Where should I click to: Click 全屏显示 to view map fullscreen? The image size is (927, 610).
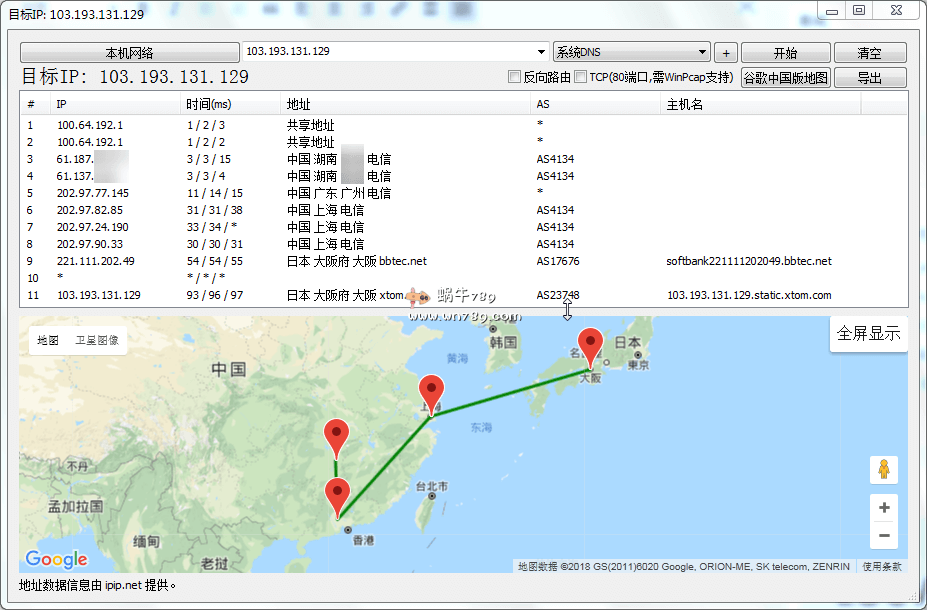click(x=868, y=334)
